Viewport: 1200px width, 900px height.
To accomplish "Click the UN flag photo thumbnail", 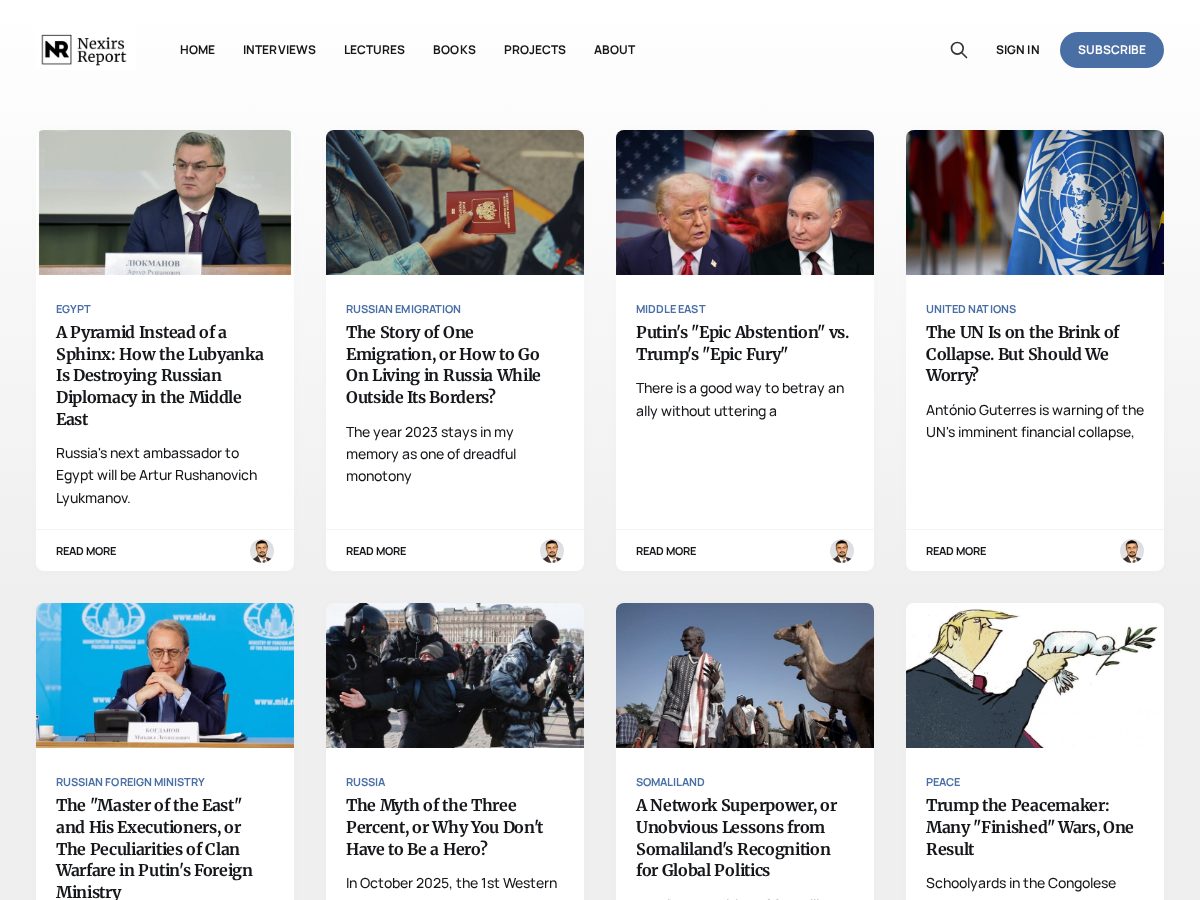I will 1035,202.
